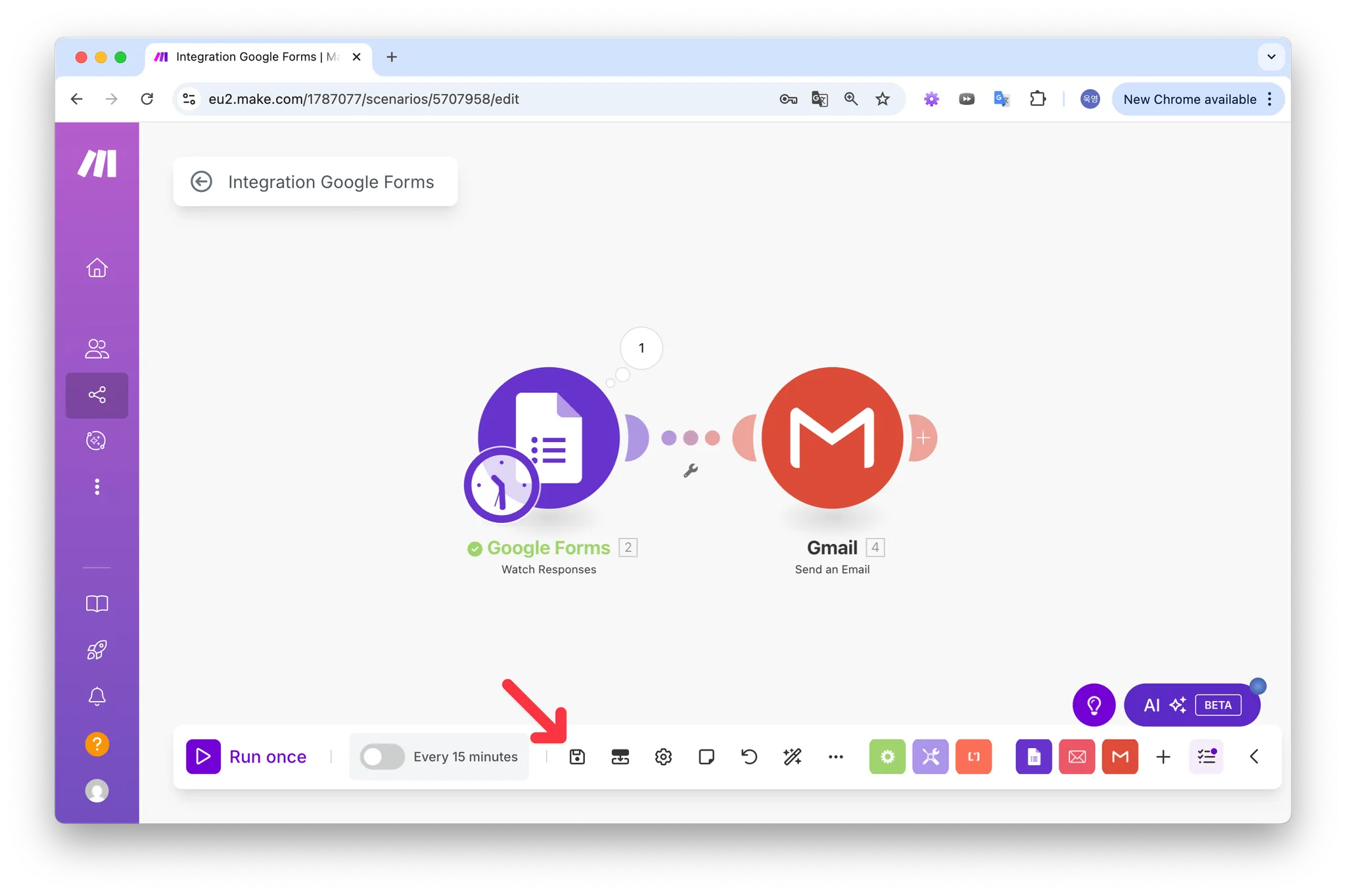Add a module after Gmail

tap(923, 437)
